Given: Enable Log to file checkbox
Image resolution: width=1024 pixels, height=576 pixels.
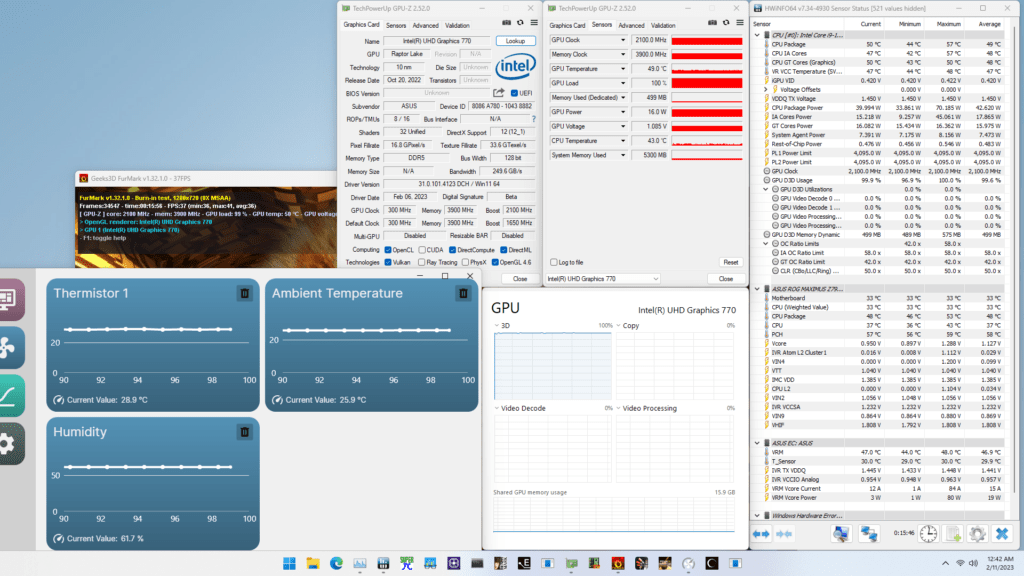Looking at the screenshot, I should pos(554,263).
